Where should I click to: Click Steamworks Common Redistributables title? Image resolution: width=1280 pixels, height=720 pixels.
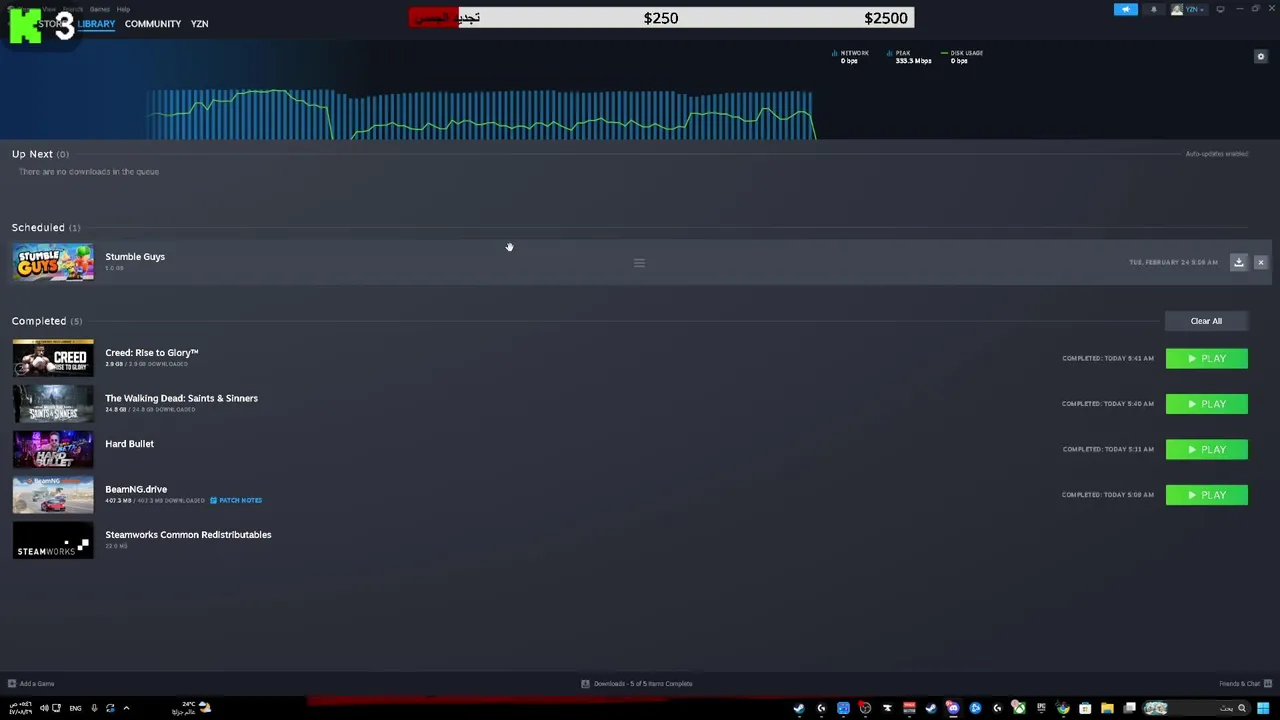tap(188, 535)
